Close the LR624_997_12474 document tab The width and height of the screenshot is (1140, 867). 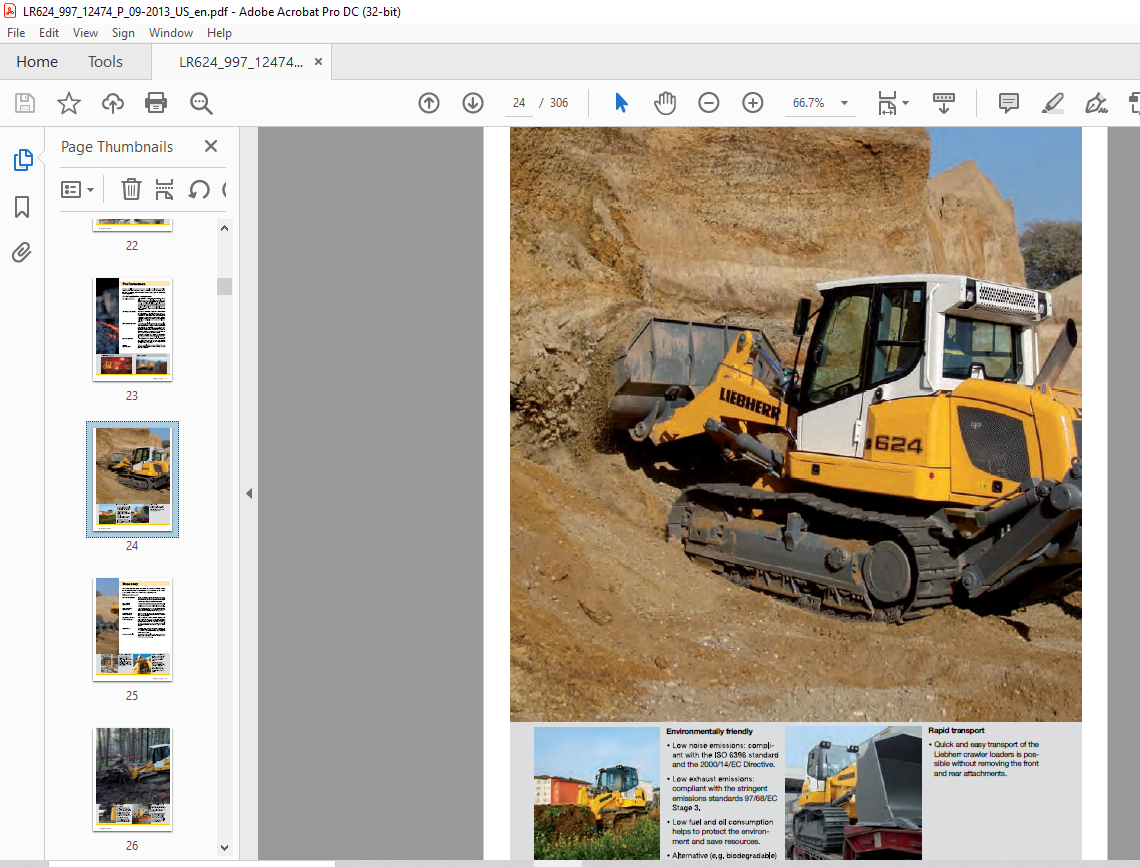click(318, 62)
